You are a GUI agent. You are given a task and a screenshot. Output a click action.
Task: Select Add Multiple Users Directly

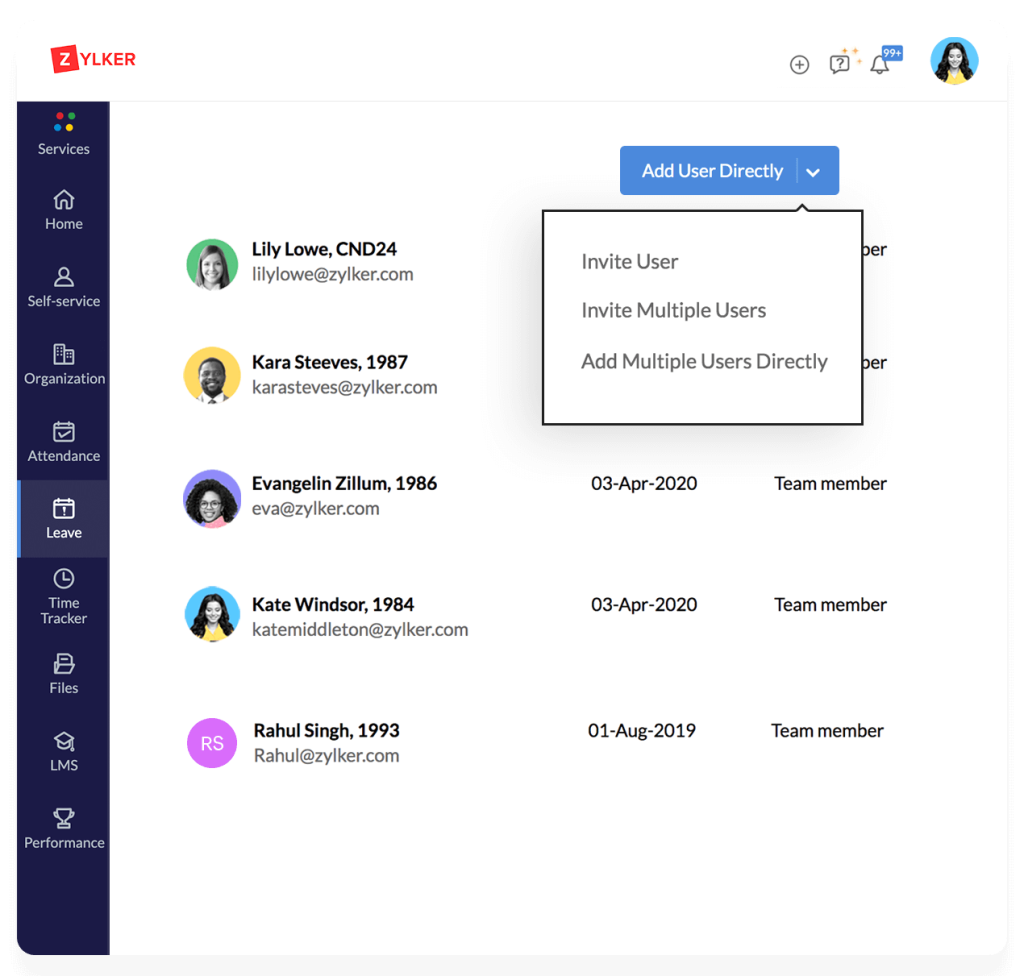[x=704, y=362]
